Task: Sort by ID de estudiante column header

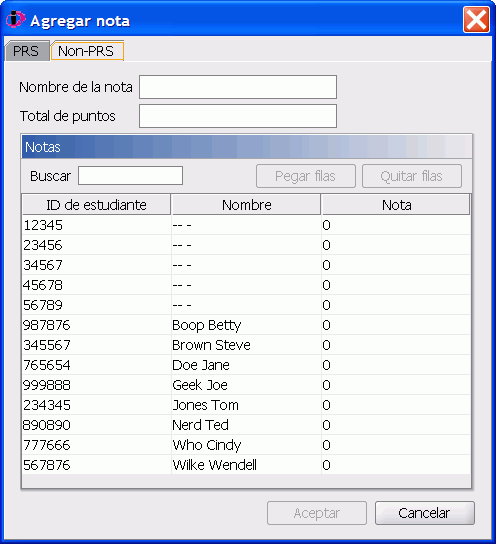Action: pos(96,205)
